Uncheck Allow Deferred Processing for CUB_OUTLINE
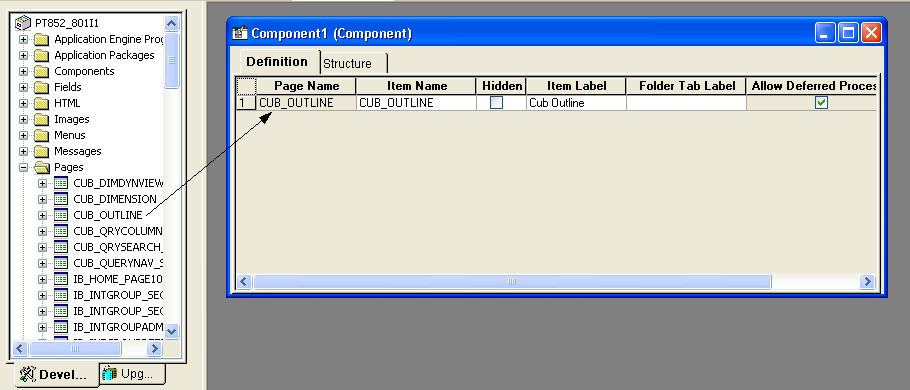910x390 pixels. (821, 103)
